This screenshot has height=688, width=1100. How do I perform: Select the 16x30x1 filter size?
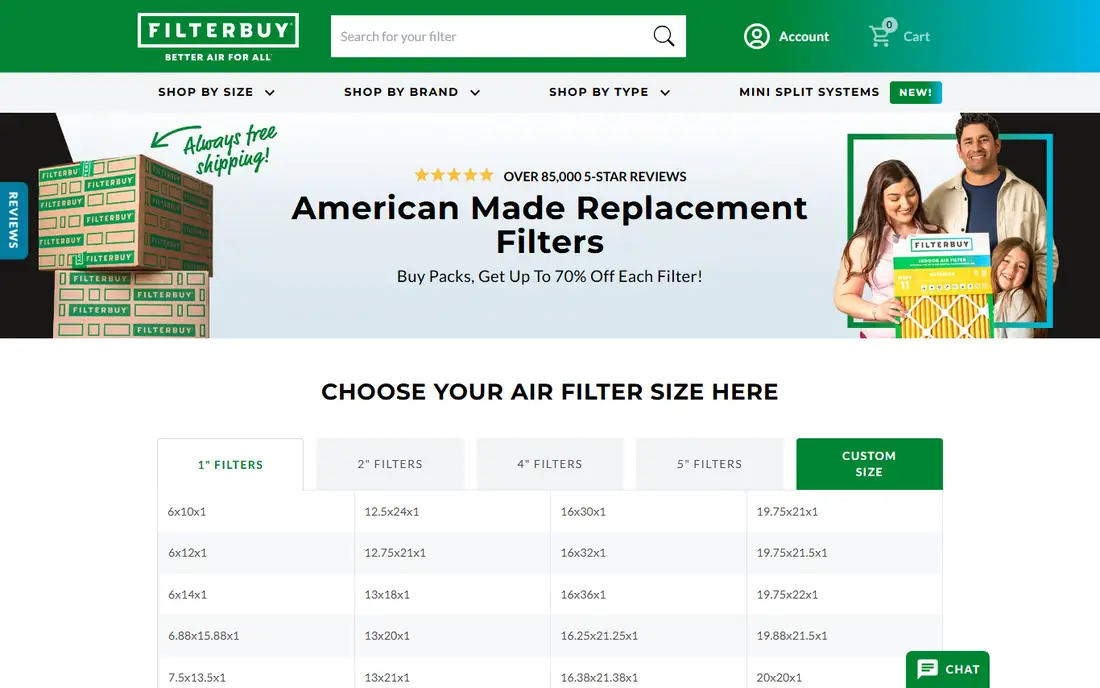(583, 511)
